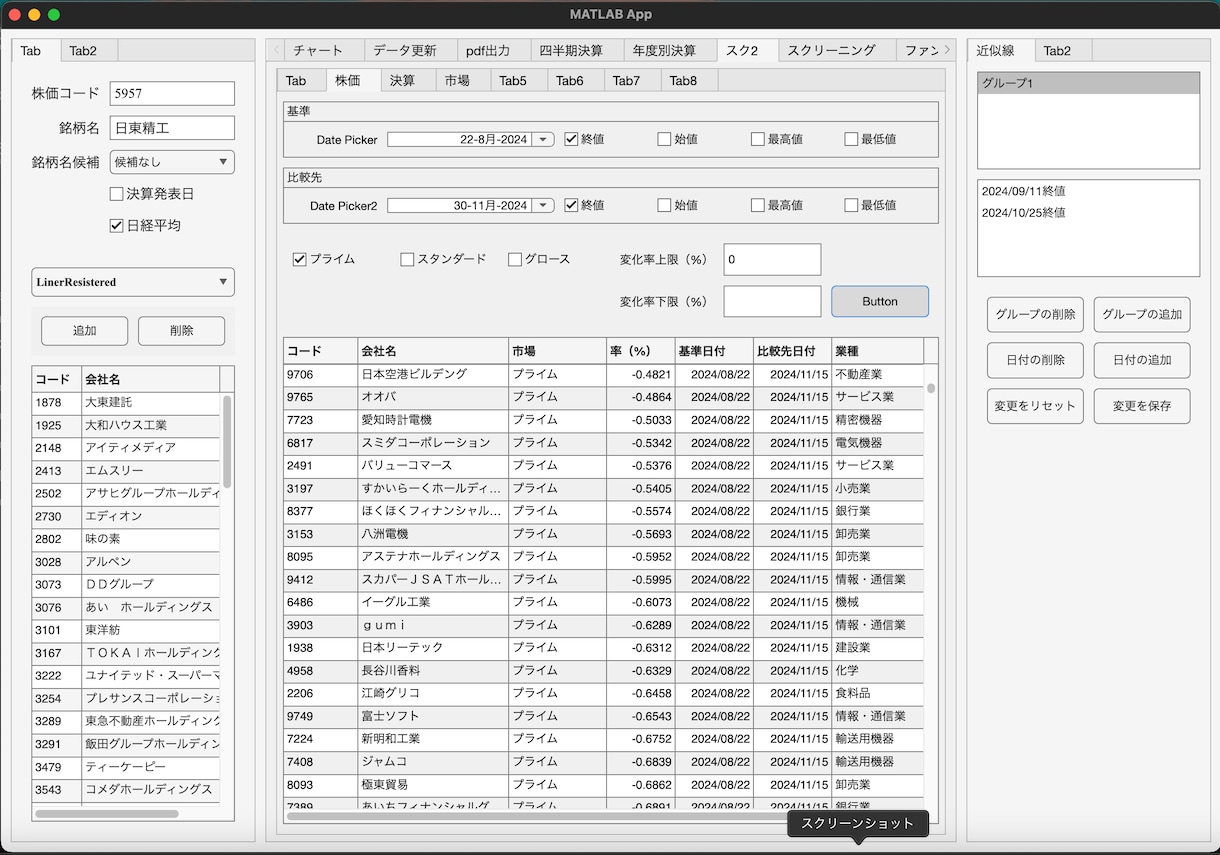This screenshot has height=855, width=1220.
Task: Focus the 変化率上限 input field
Action: click(x=772, y=259)
